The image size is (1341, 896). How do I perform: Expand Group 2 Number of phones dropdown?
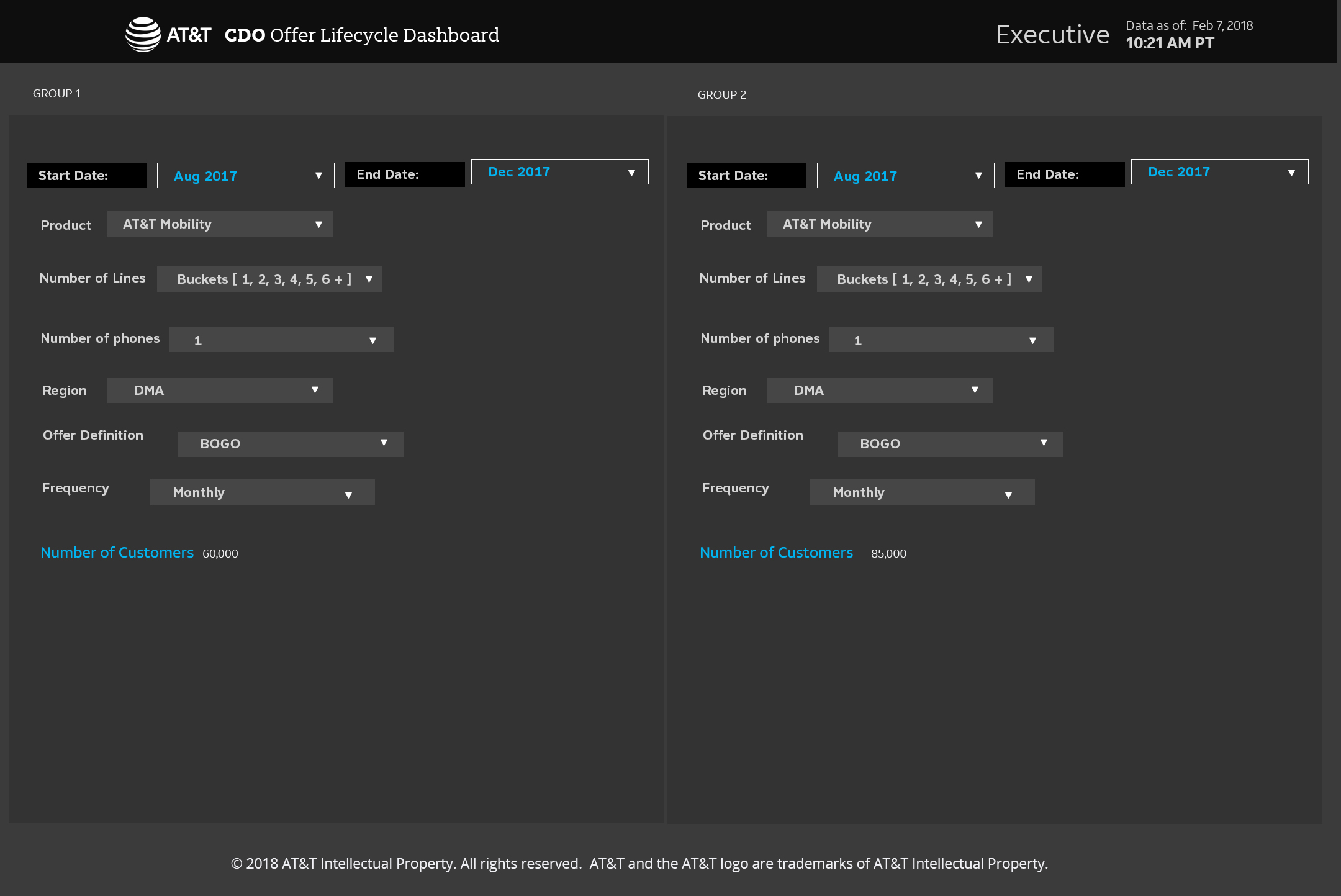(941, 340)
